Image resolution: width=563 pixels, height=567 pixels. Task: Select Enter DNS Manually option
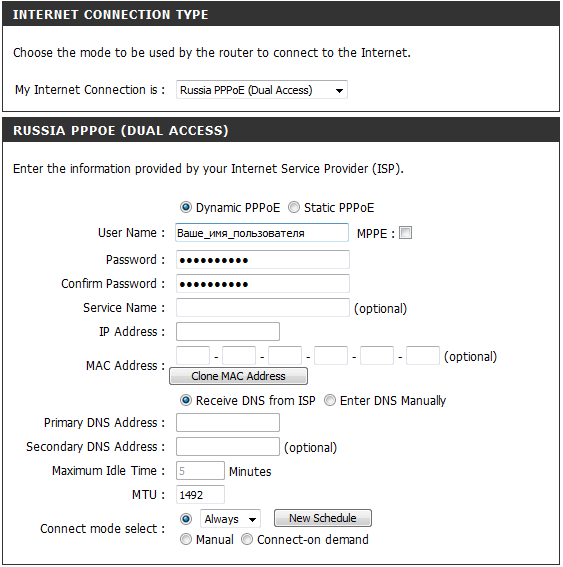pos(329,400)
